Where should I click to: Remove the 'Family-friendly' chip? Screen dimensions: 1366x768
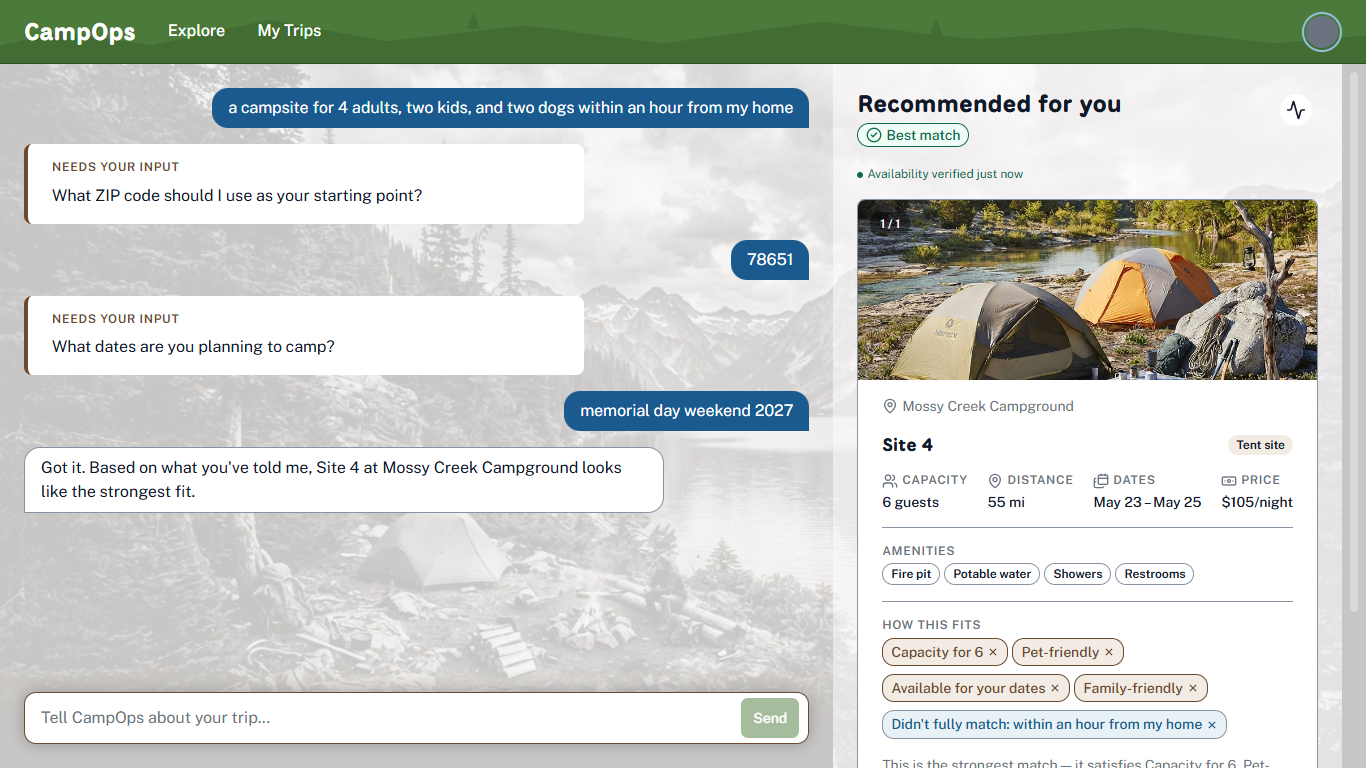pos(1193,688)
